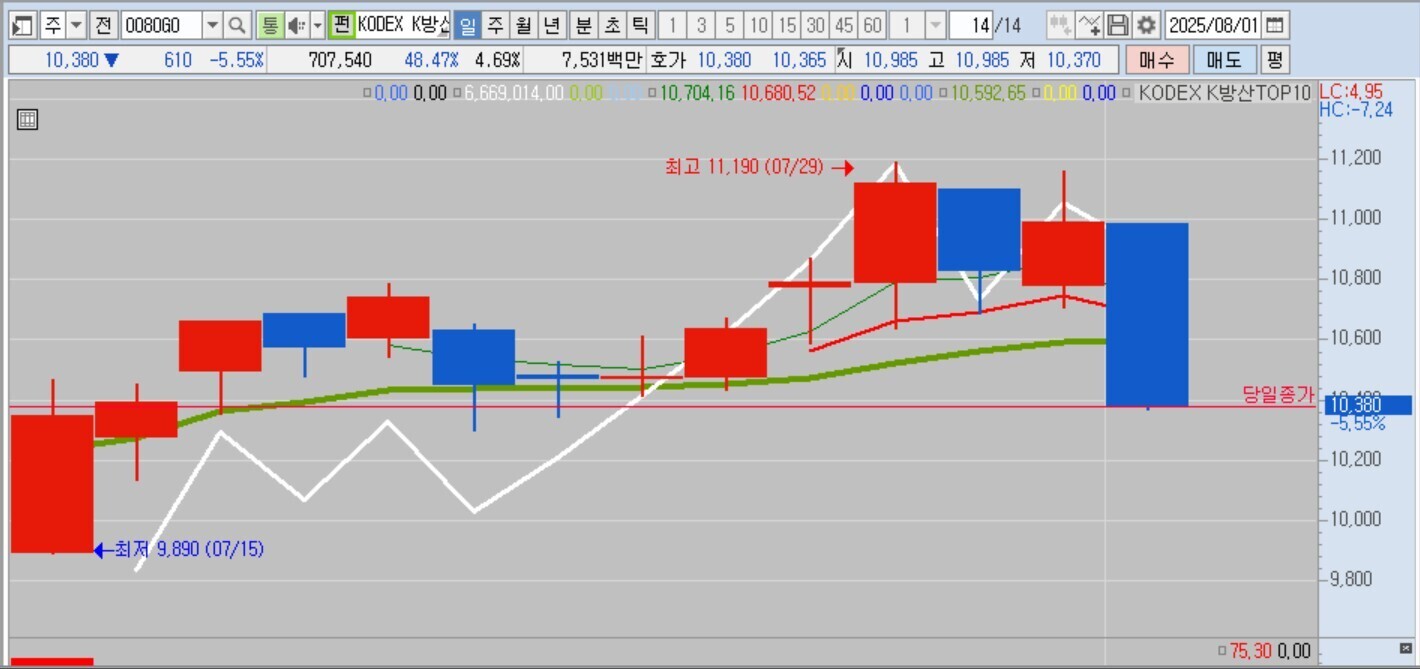Click the window layout icon in the toolbar
Viewport: 1420px width, 669px height.
(x=25, y=25)
